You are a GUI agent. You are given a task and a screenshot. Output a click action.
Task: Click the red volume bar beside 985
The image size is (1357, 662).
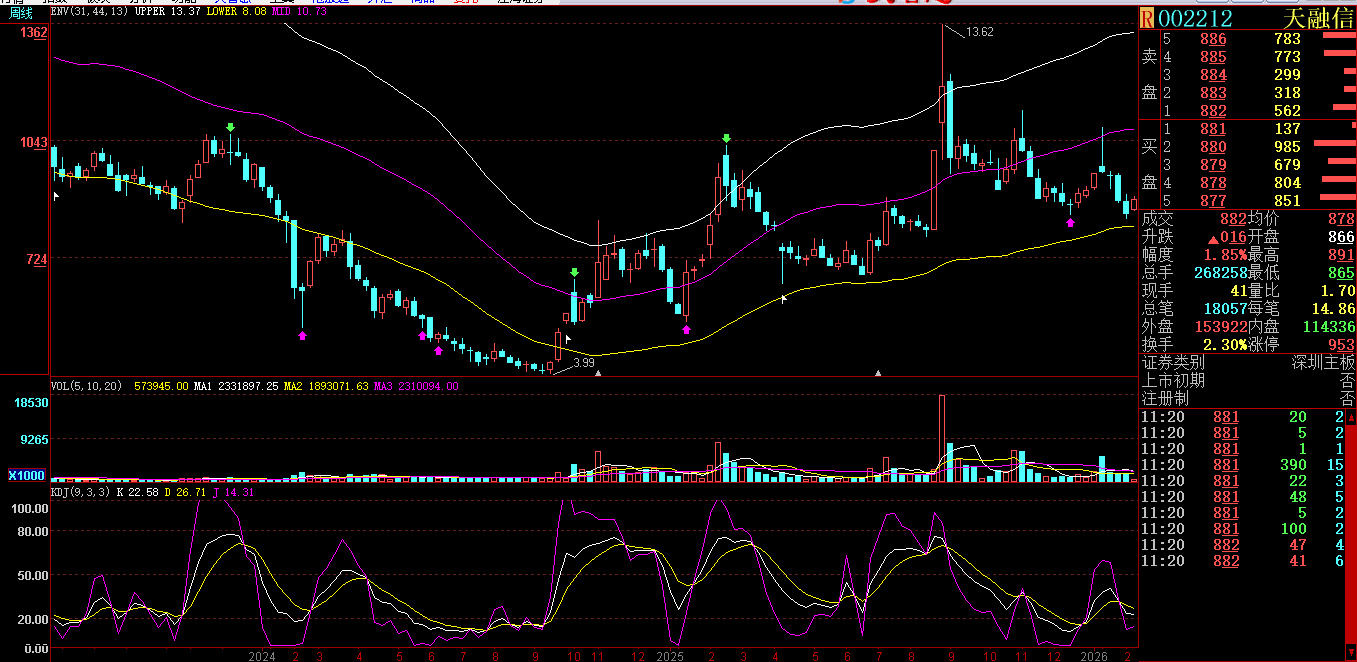pyautogui.click(x=1334, y=144)
